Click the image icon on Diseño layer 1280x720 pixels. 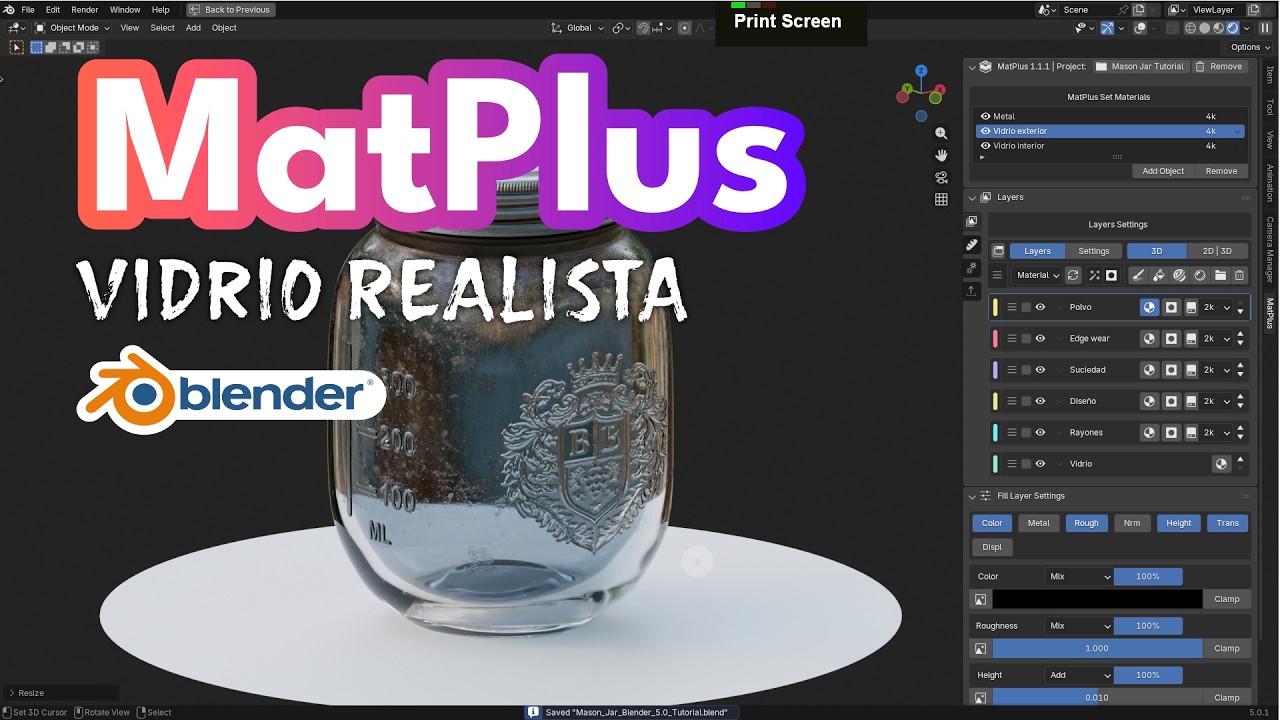click(1191, 401)
